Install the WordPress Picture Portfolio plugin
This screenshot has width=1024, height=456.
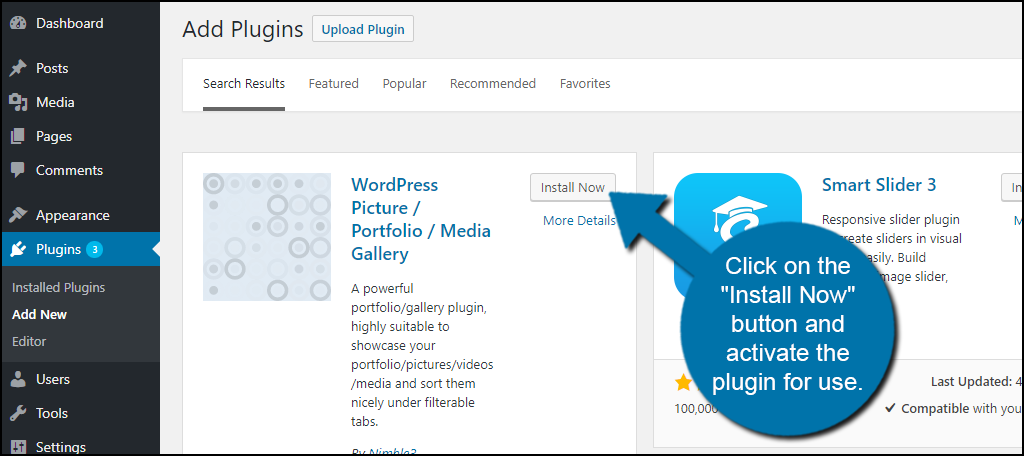tap(573, 188)
